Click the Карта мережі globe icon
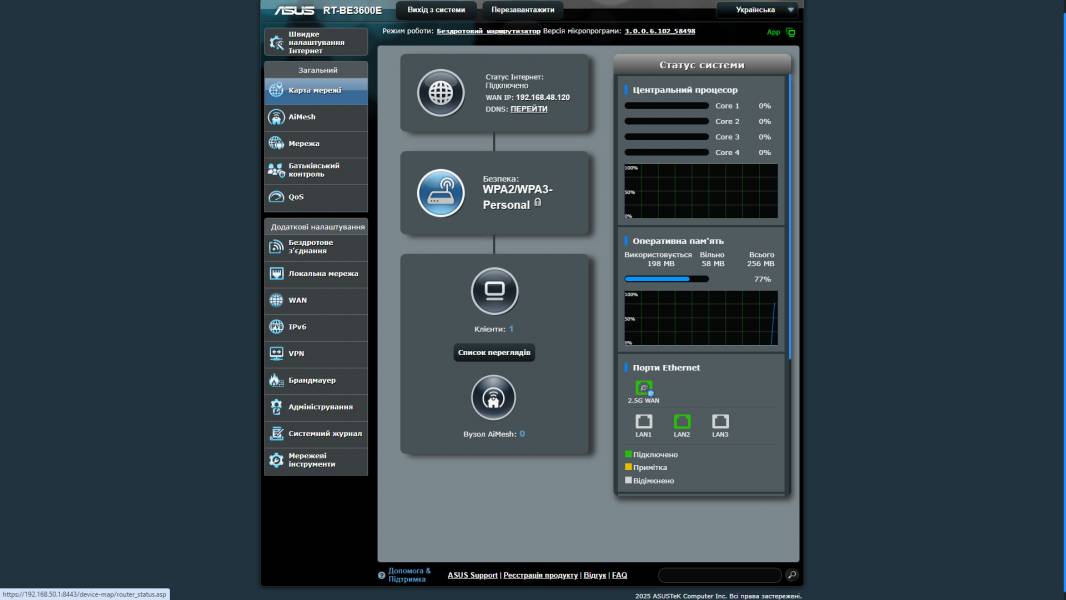Screen dimensions: 1066x600 (276, 90)
